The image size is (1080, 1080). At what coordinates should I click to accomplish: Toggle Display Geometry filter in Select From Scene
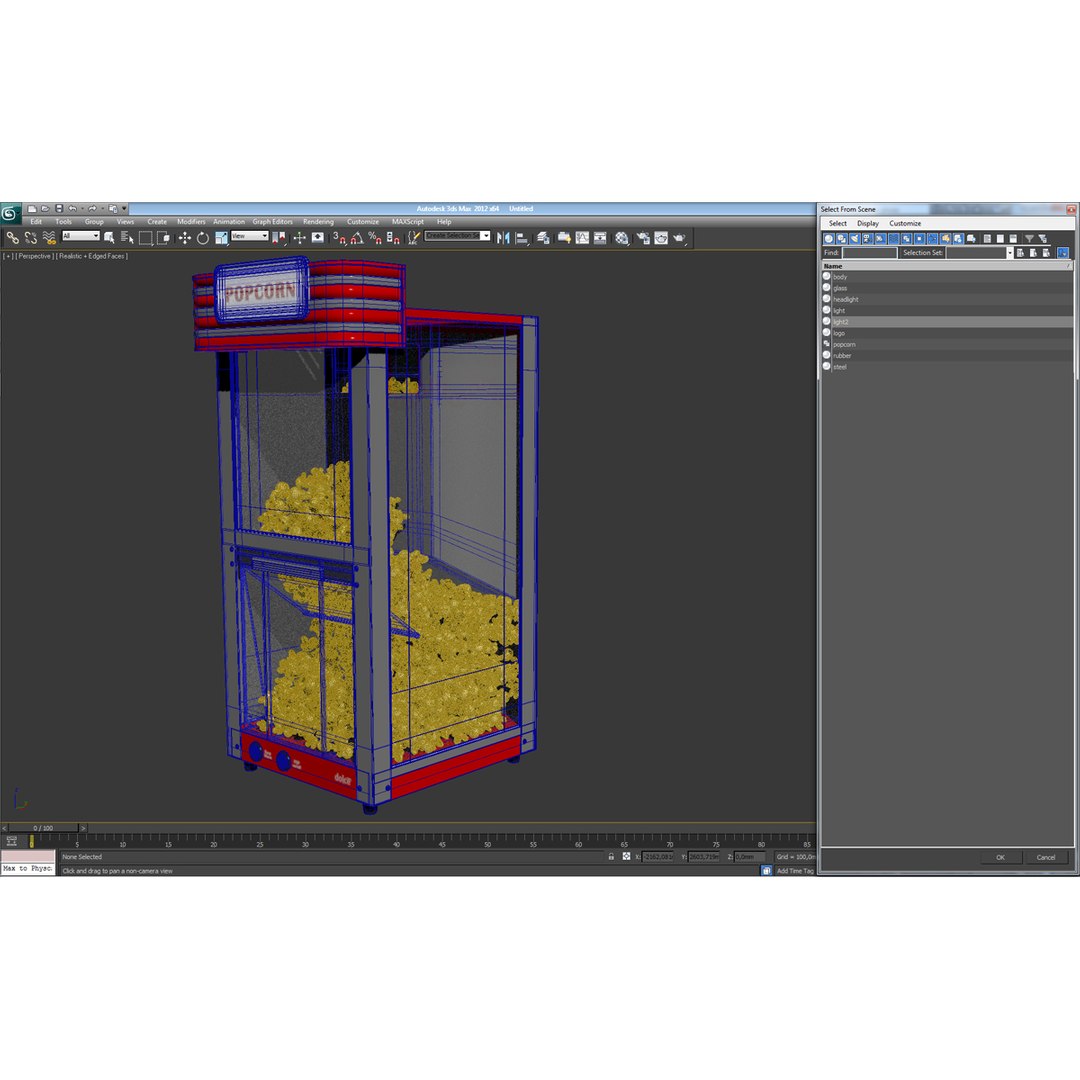pos(829,238)
